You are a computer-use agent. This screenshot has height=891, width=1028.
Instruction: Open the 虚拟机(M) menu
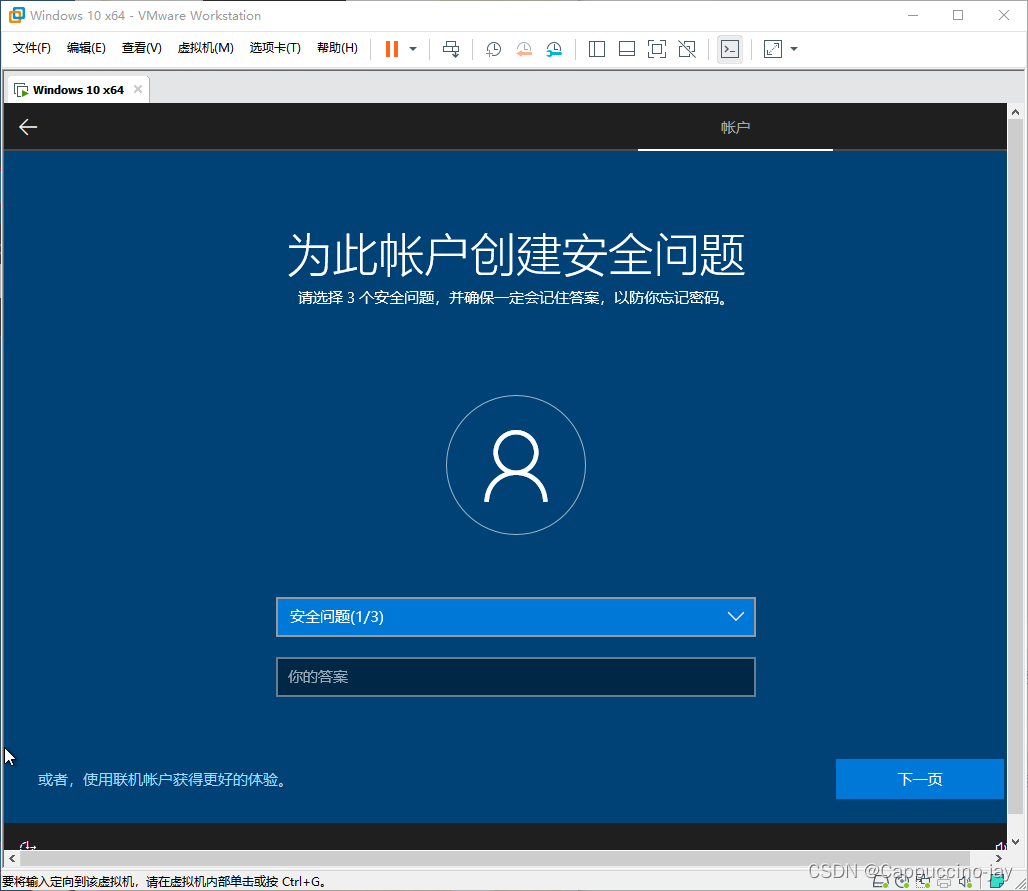click(x=205, y=48)
